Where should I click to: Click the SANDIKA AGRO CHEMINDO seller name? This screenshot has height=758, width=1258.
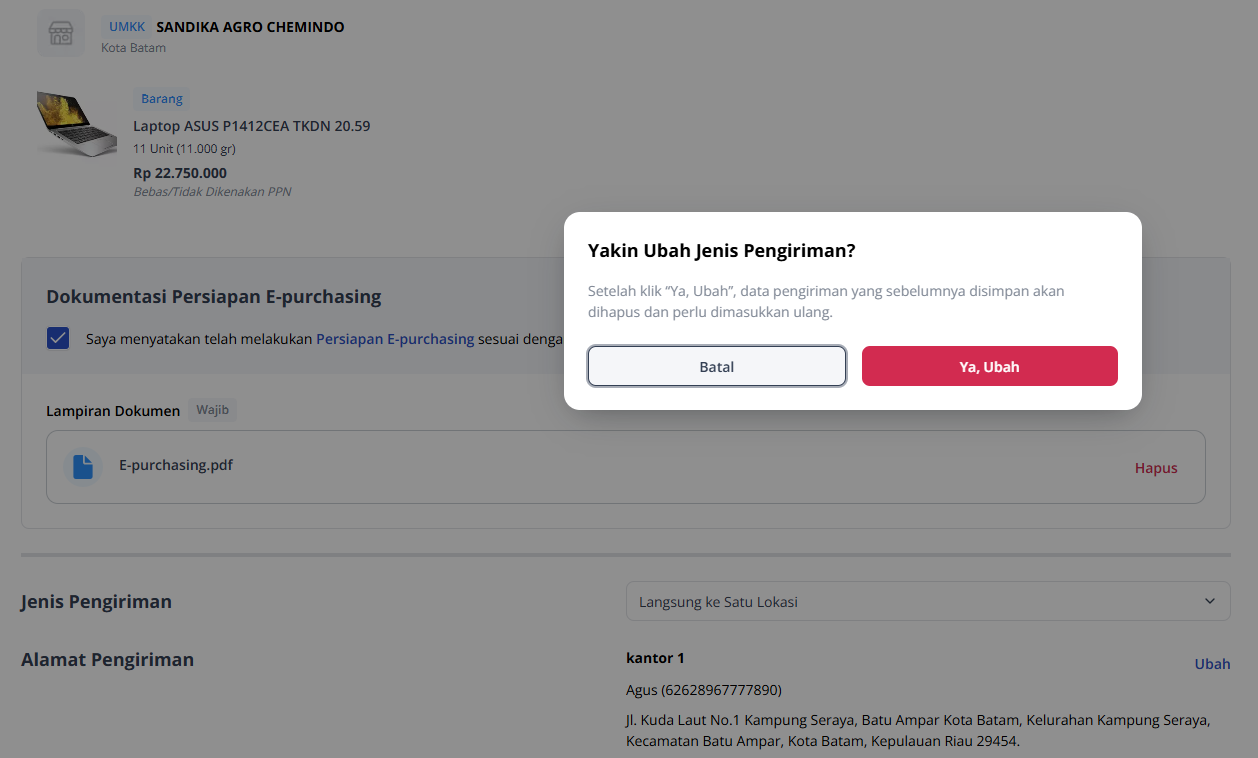(250, 27)
